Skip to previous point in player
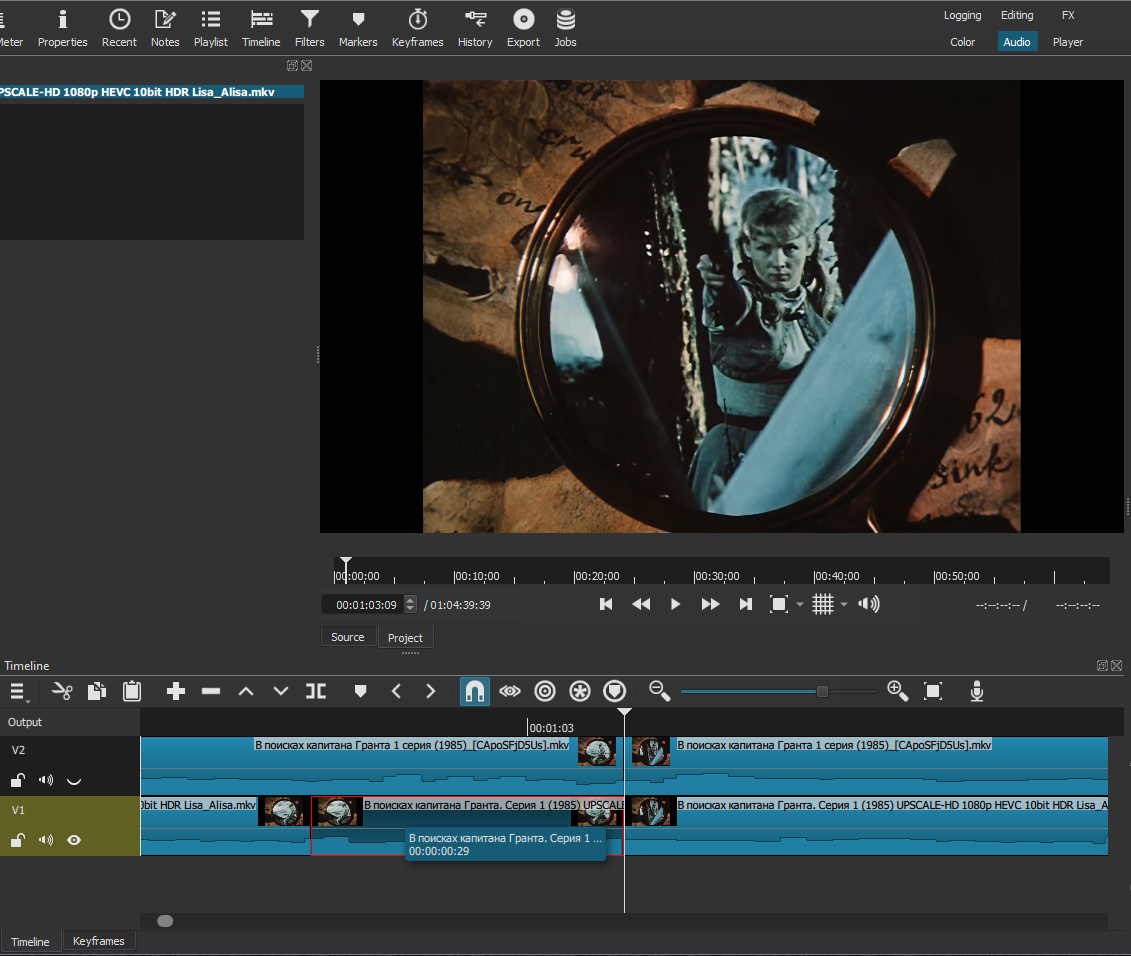 (606, 605)
